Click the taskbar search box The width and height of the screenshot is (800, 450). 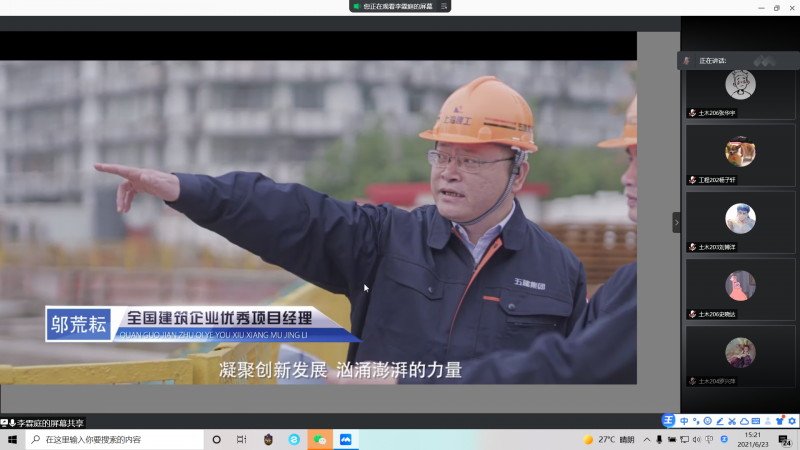[x=112, y=439]
